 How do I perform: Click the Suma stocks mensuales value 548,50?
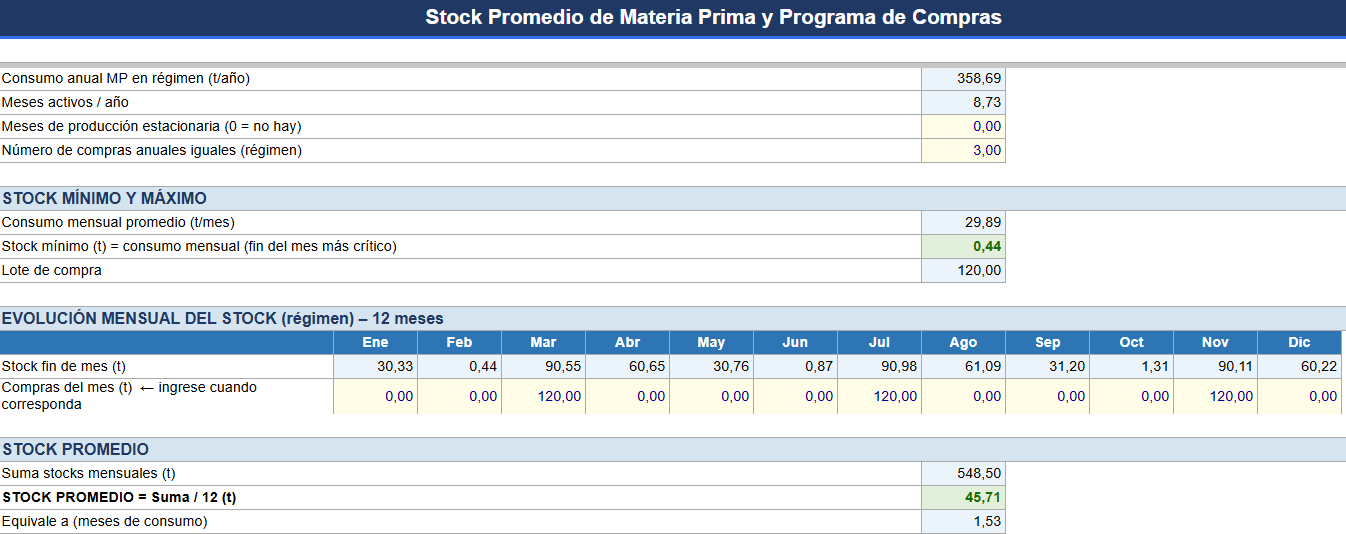[x=963, y=474]
